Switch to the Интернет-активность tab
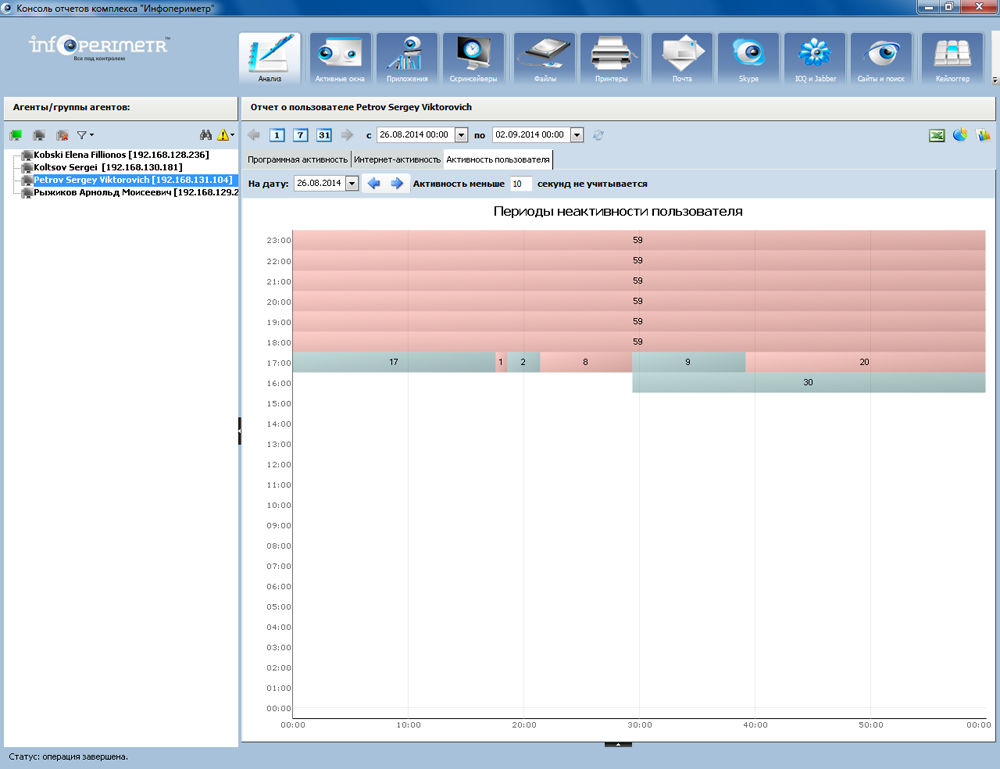 pyautogui.click(x=397, y=159)
